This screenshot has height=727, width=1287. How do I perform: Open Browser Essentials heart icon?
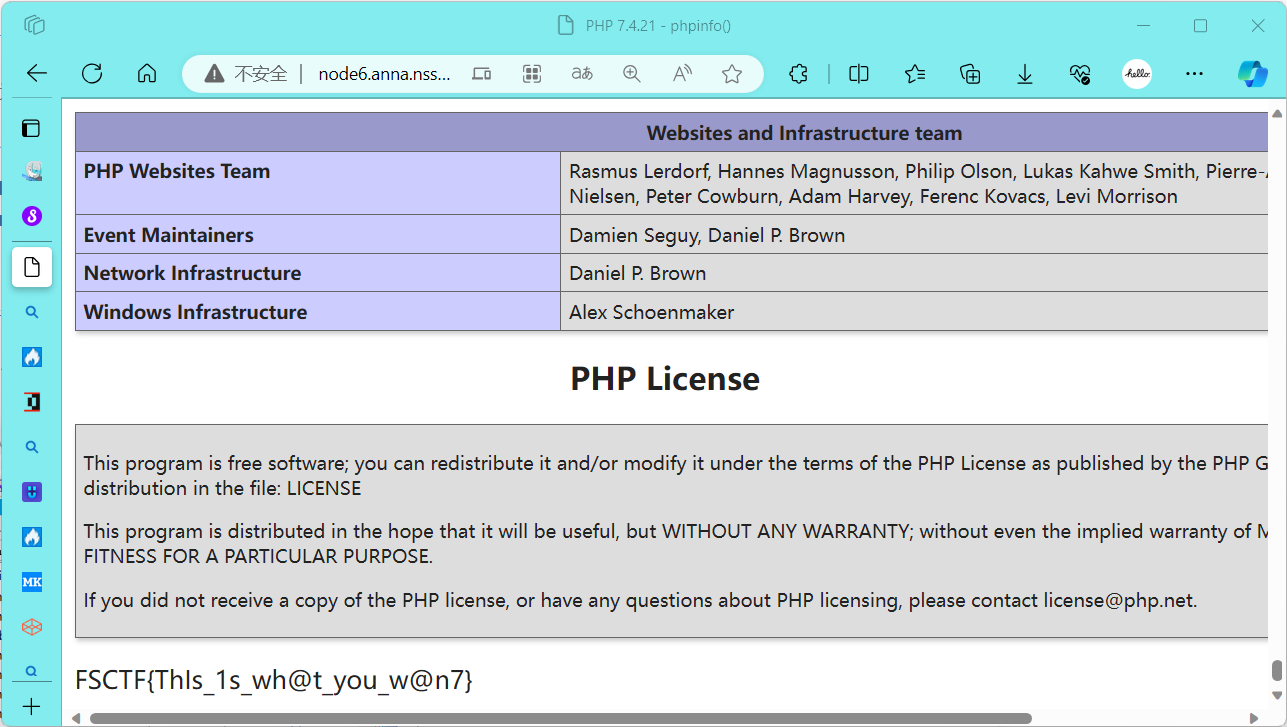[x=1080, y=73]
